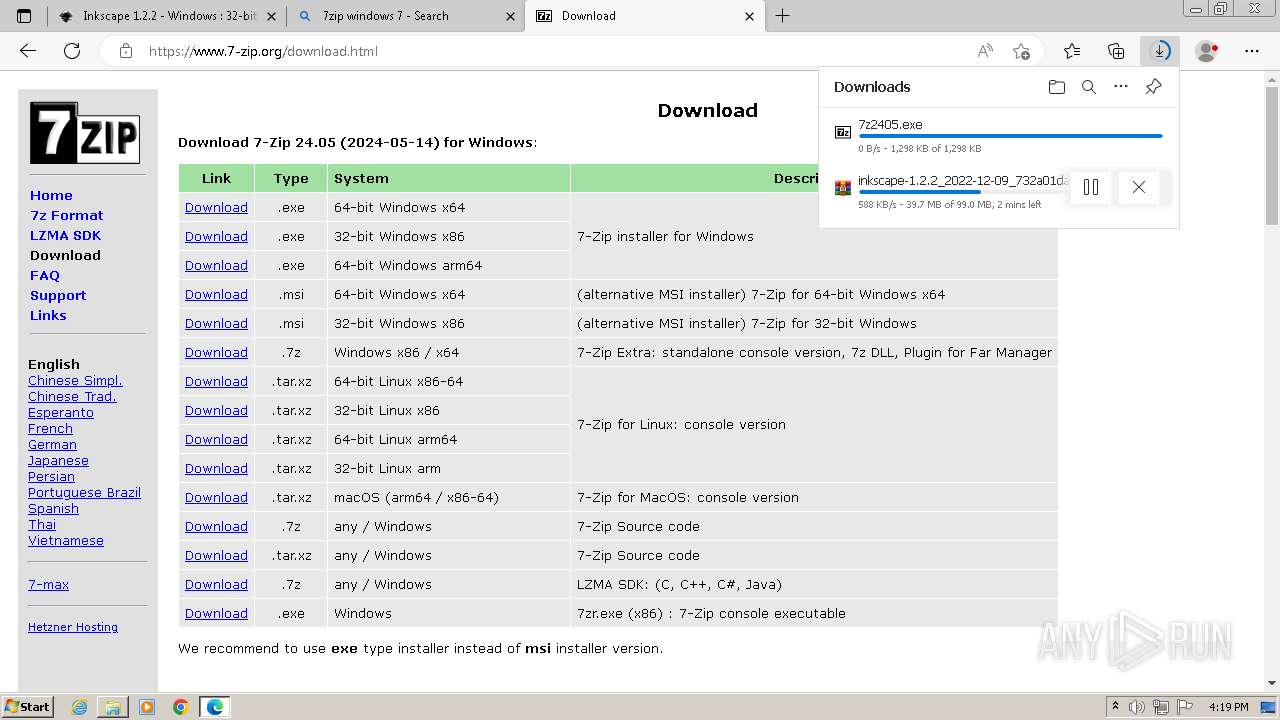Open Links page
The height and width of the screenshot is (720, 1280).
48,315
